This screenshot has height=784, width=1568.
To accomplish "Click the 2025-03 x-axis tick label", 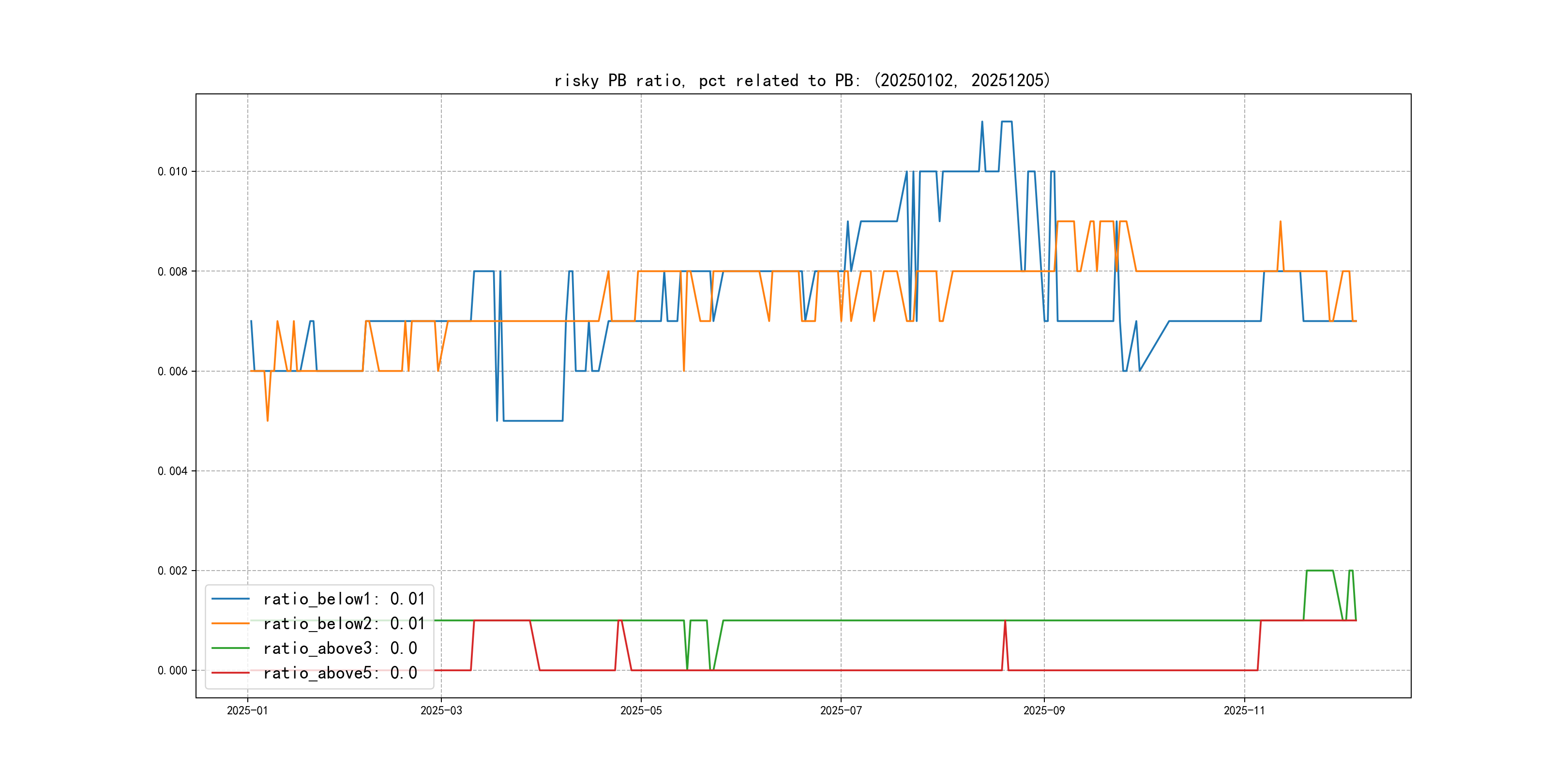I will pyautogui.click(x=441, y=711).
